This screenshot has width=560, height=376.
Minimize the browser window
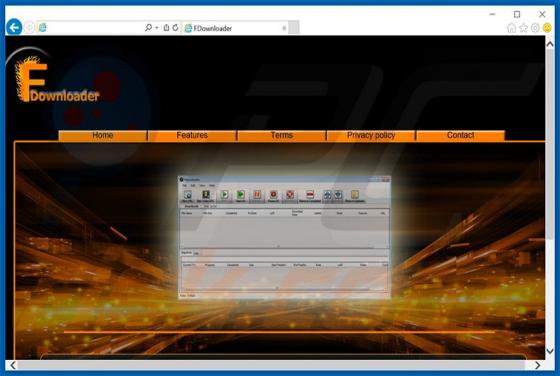pos(492,14)
